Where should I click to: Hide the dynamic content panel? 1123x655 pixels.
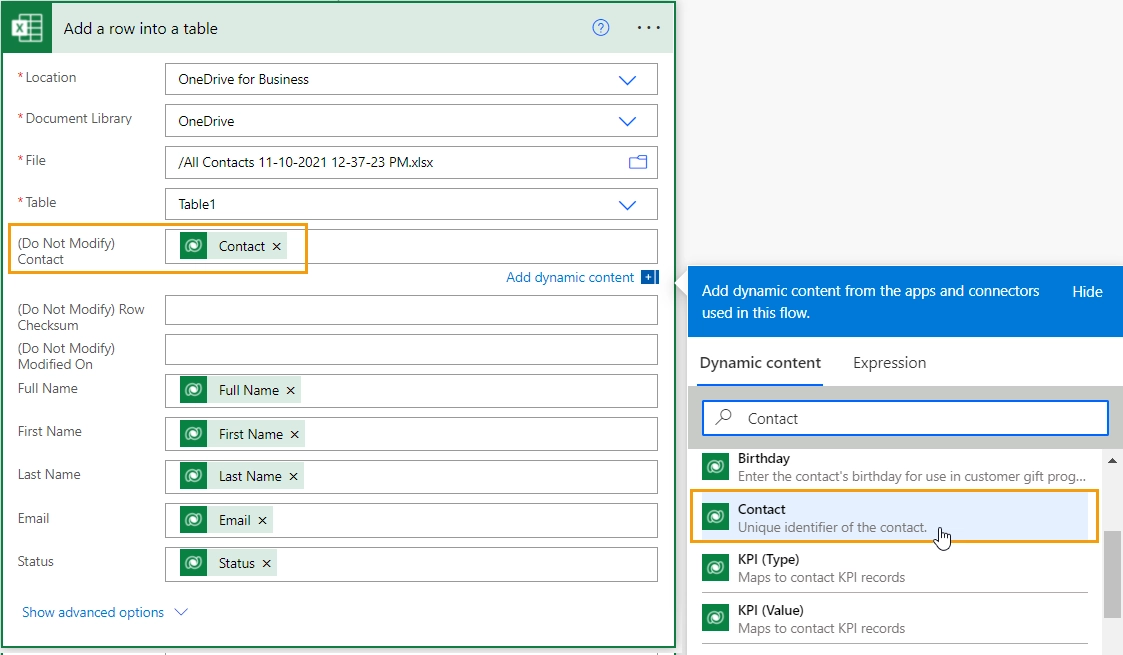(x=1087, y=291)
